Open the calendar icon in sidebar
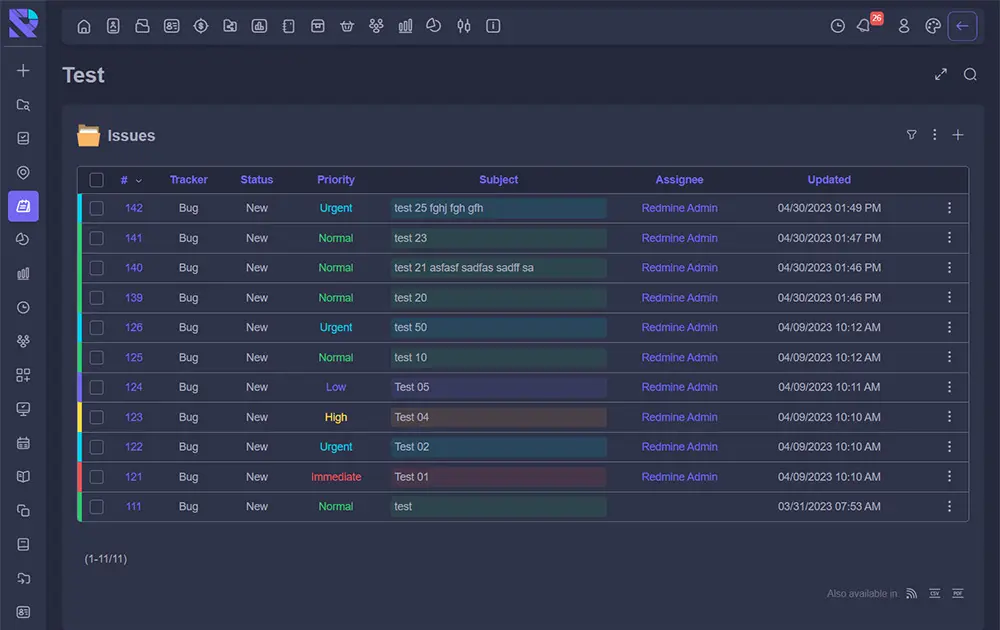 pyautogui.click(x=23, y=443)
